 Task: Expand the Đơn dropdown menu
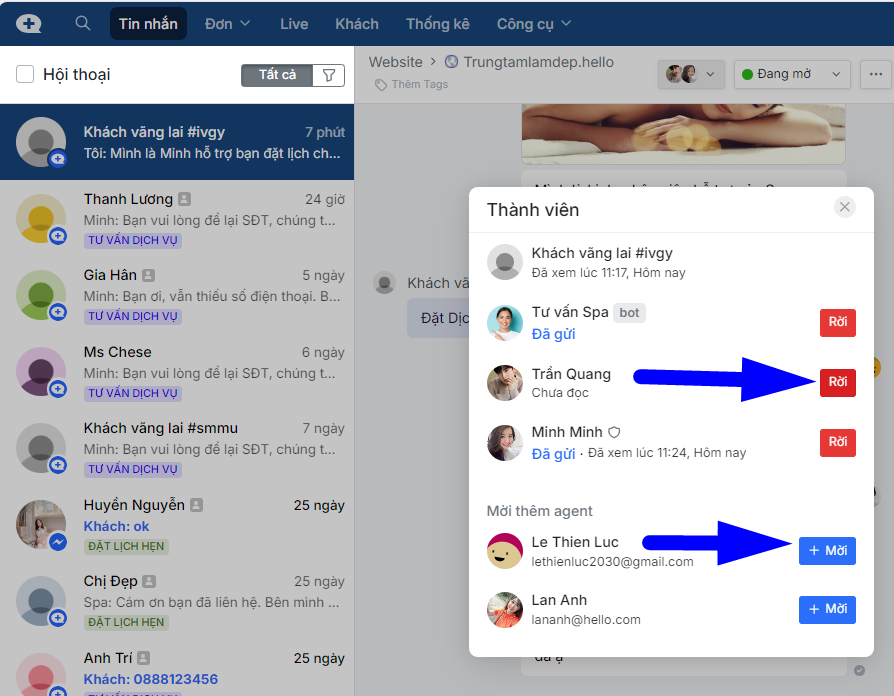click(227, 24)
